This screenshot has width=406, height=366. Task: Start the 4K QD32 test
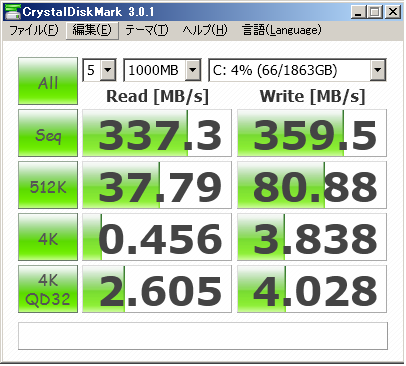(x=48, y=289)
